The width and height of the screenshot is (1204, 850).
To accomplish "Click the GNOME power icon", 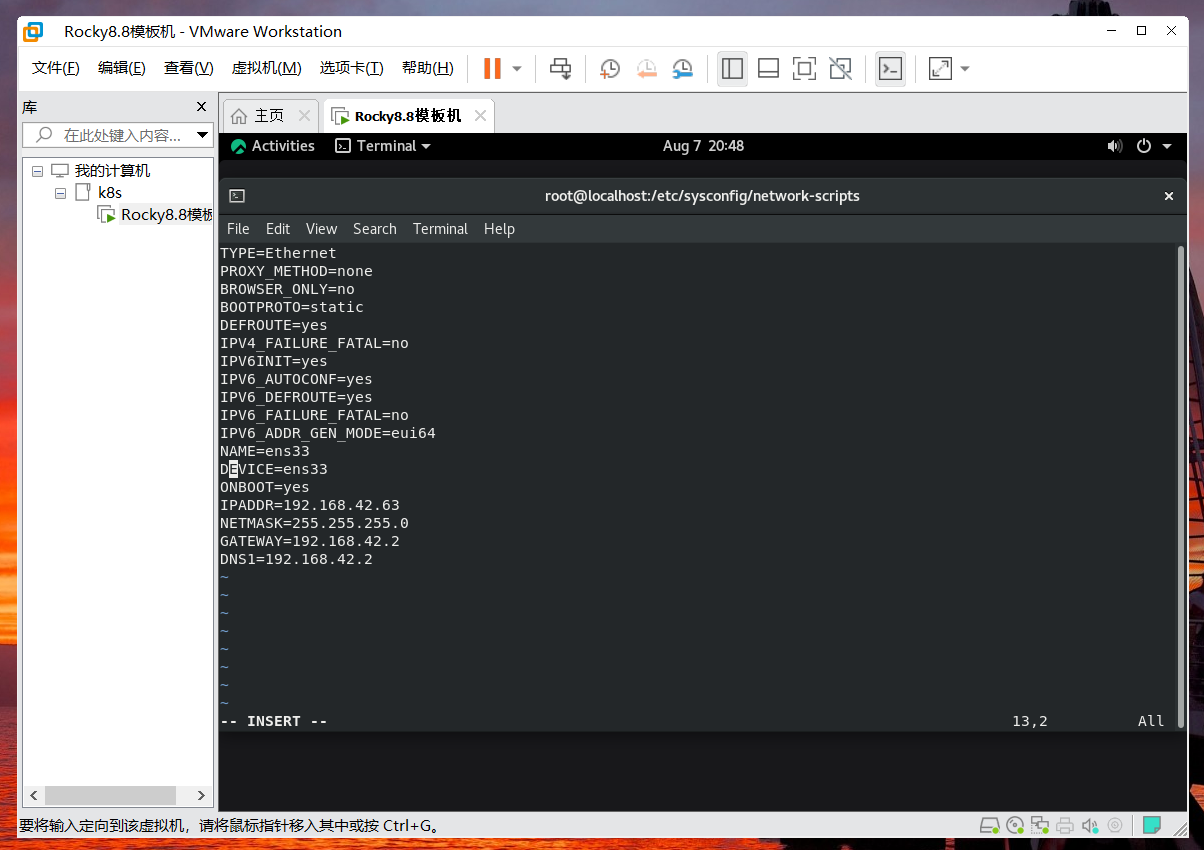I will [1144, 146].
